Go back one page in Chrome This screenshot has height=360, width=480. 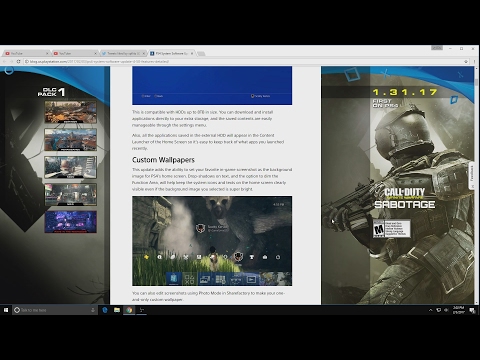click(x=4, y=62)
